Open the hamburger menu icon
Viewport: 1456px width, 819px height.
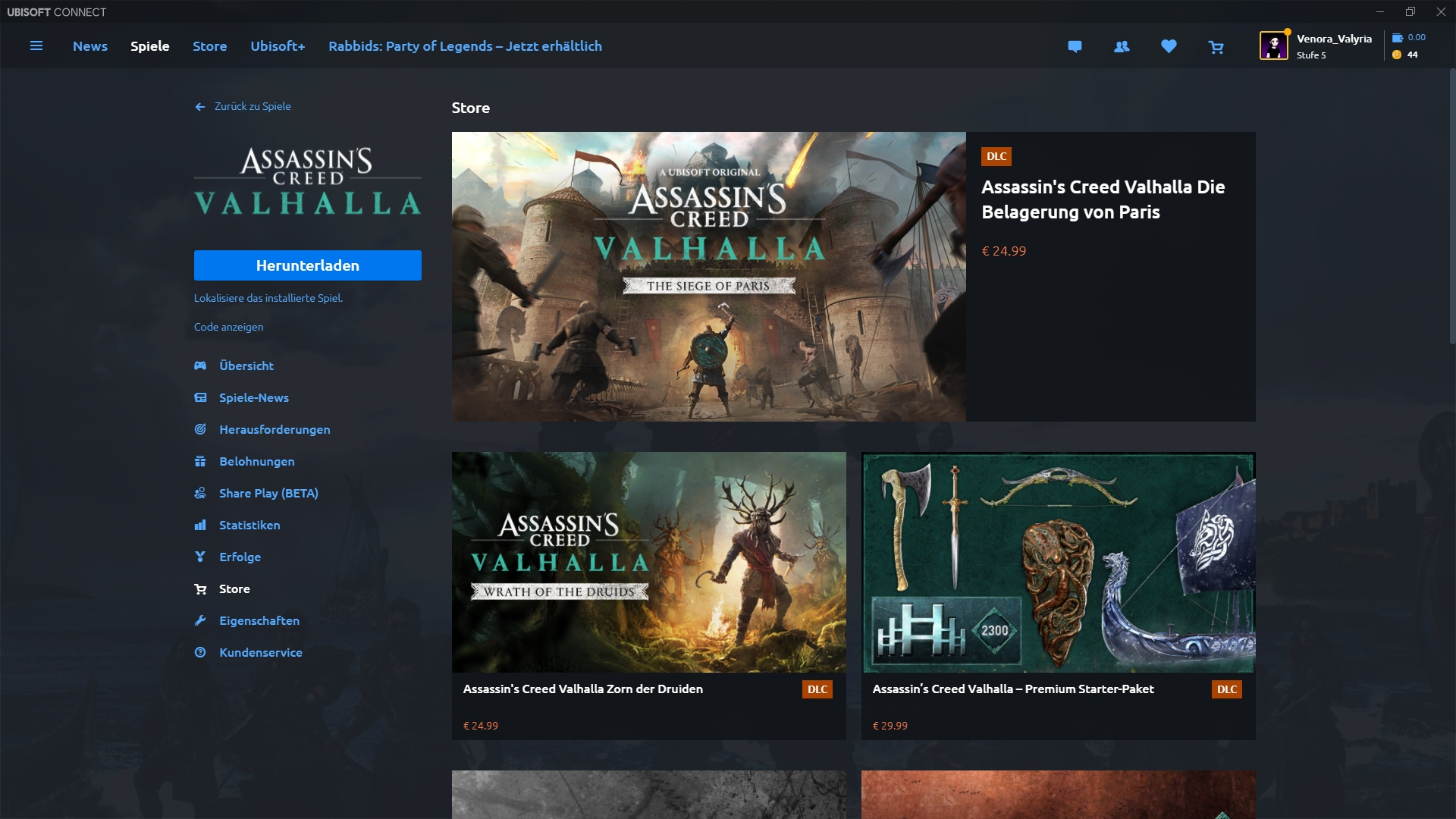coord(36,46)
